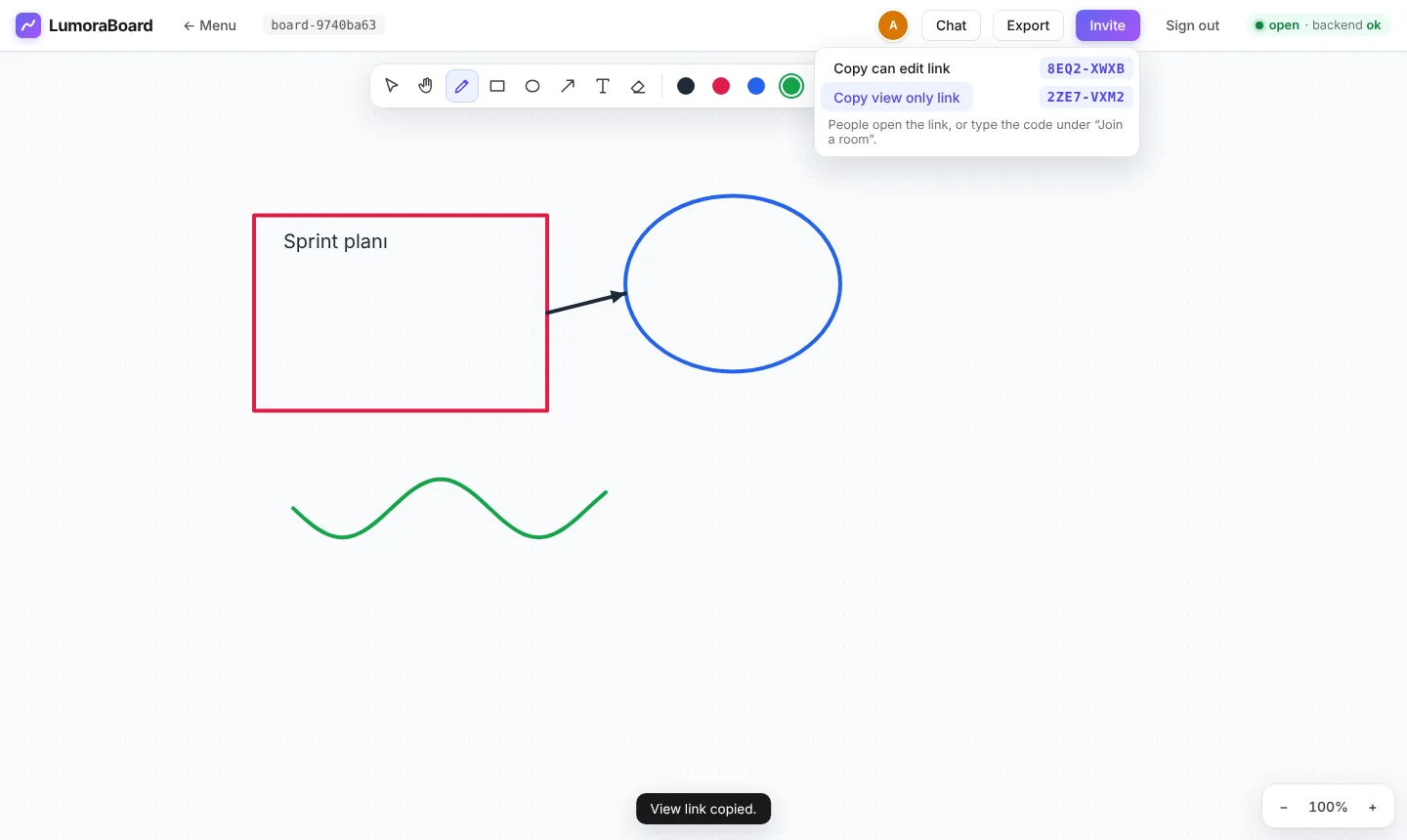
Task: Zoom out with the minus button
Action: coord(1284,808)
